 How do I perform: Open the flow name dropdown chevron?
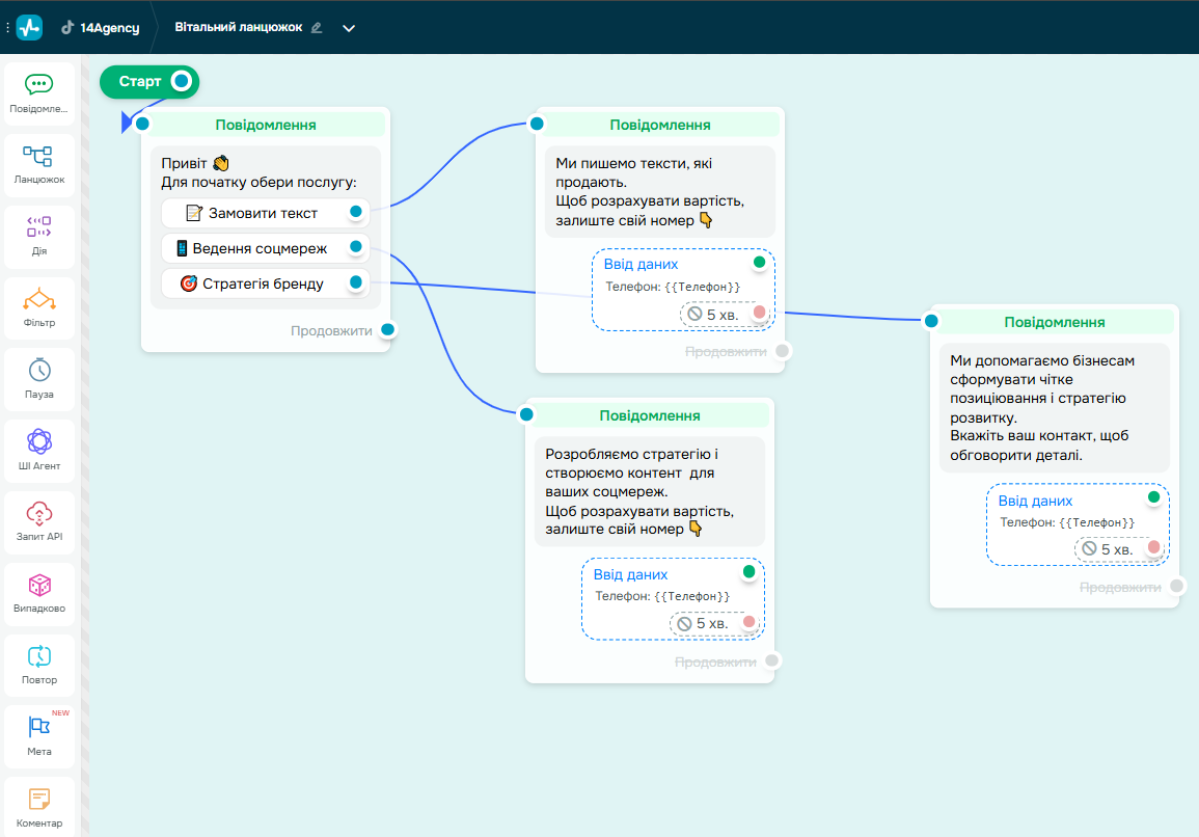(349, 28)
